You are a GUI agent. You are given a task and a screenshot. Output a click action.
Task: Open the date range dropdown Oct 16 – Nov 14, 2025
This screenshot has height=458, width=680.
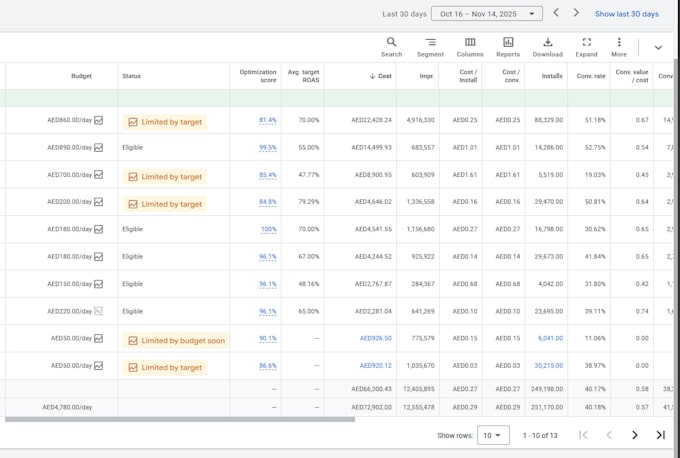(487, 14)
